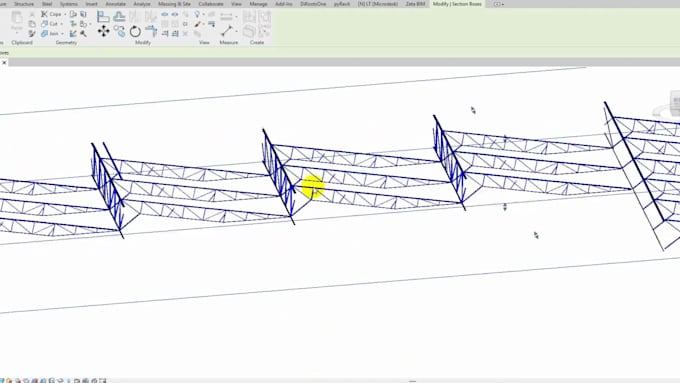Expand the Cut geometry dropdown arrow
Screen dimensions: 680x383
62,24
